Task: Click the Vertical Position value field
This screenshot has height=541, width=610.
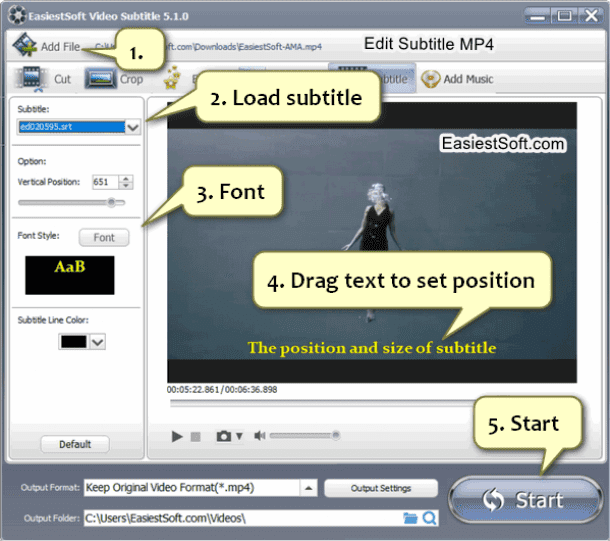Action: (x=105, y=182)
